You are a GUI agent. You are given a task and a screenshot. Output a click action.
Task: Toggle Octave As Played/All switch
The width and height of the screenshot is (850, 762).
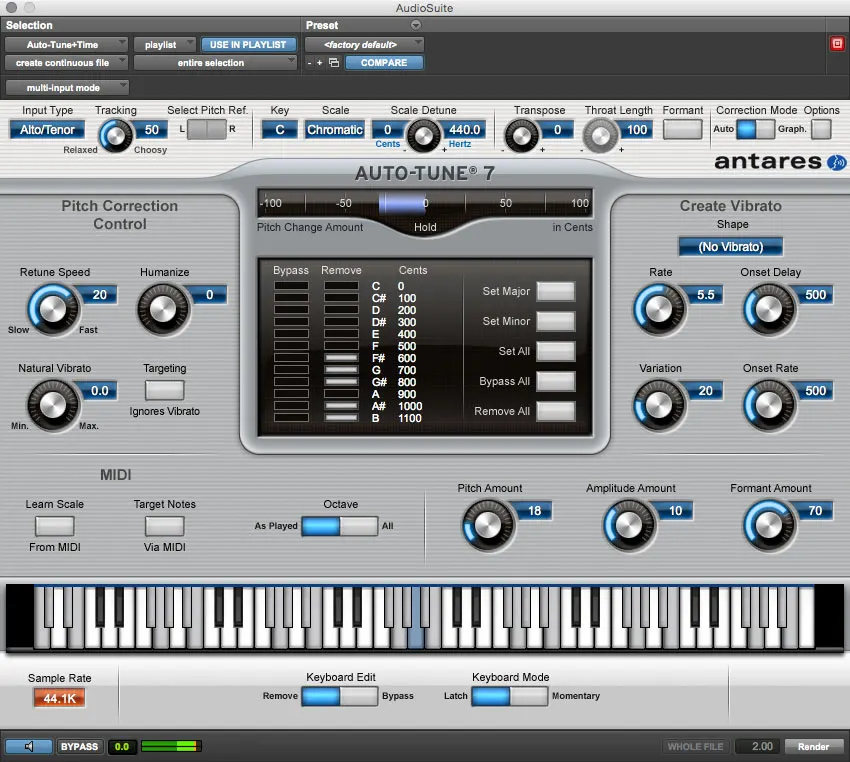pyautogui.click(x=339, y=526)
